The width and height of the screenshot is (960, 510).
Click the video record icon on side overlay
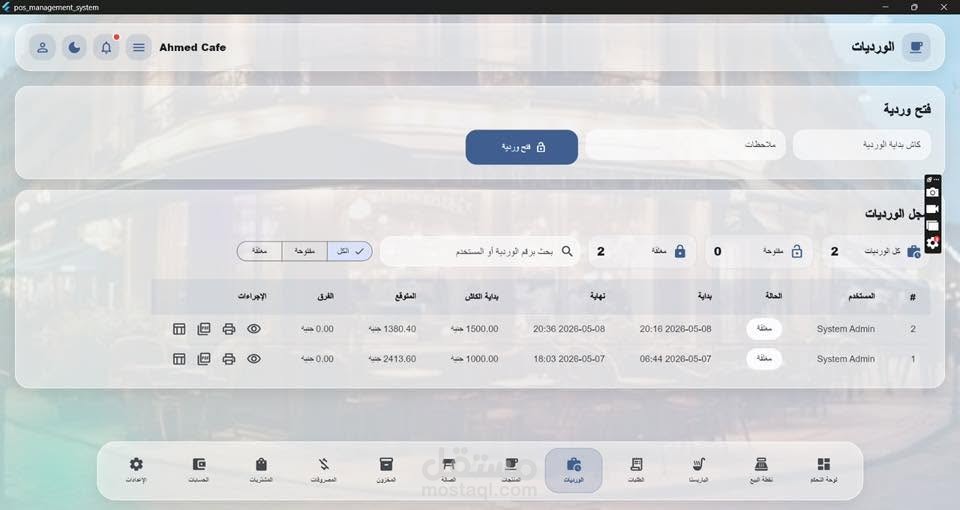[932, 209]
